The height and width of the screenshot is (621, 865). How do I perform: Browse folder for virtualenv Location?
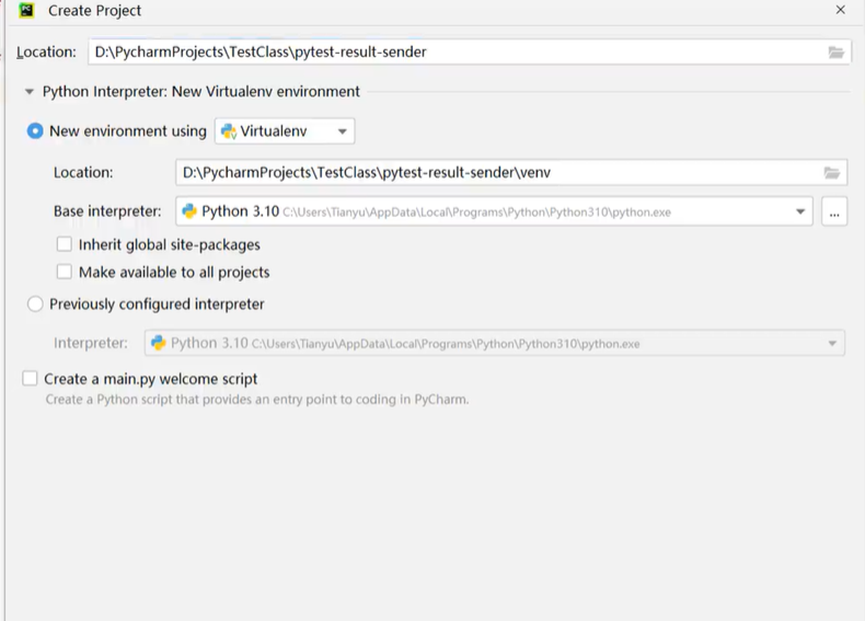831,173
